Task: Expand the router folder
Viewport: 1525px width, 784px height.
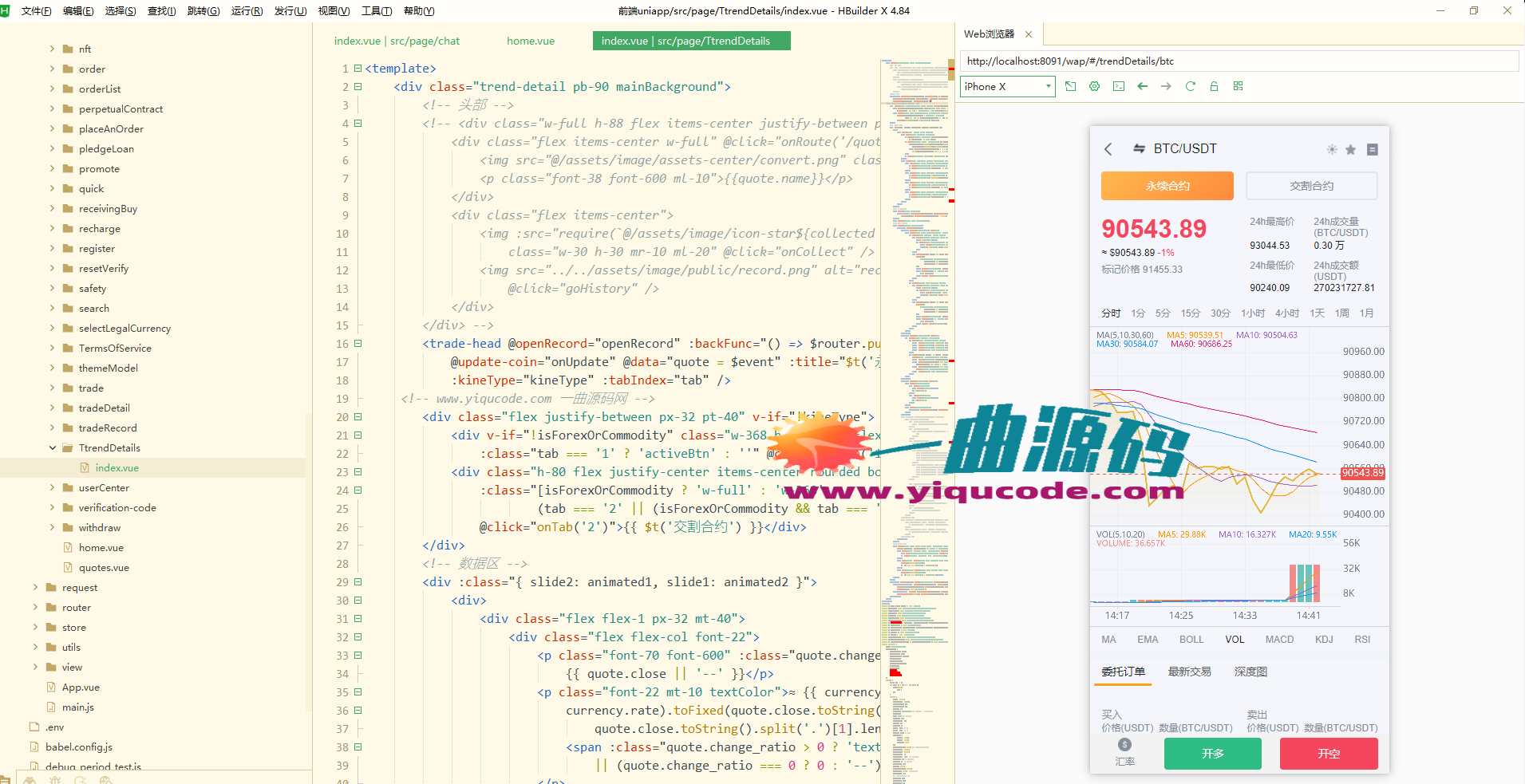Action: (36, 608)
